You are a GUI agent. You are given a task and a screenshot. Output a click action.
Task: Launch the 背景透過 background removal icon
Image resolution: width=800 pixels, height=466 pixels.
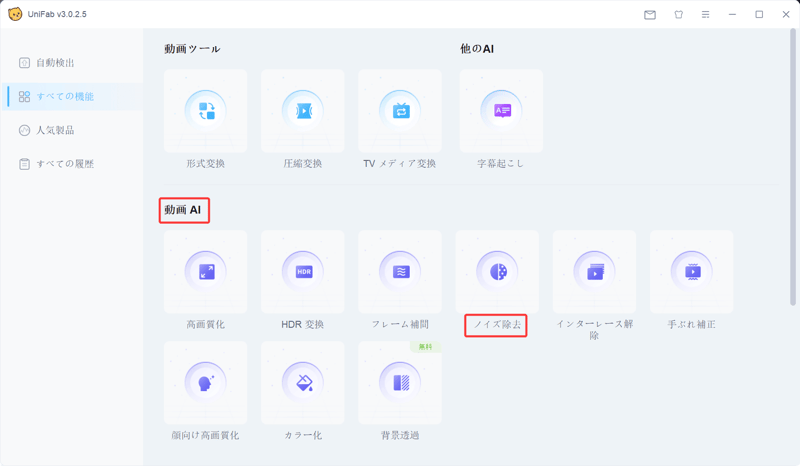(x=400, y=383)
